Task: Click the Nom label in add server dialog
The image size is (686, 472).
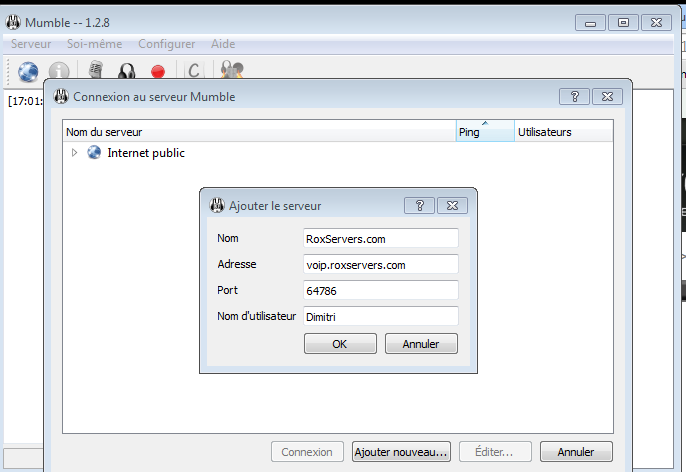Action: [228, 238]
